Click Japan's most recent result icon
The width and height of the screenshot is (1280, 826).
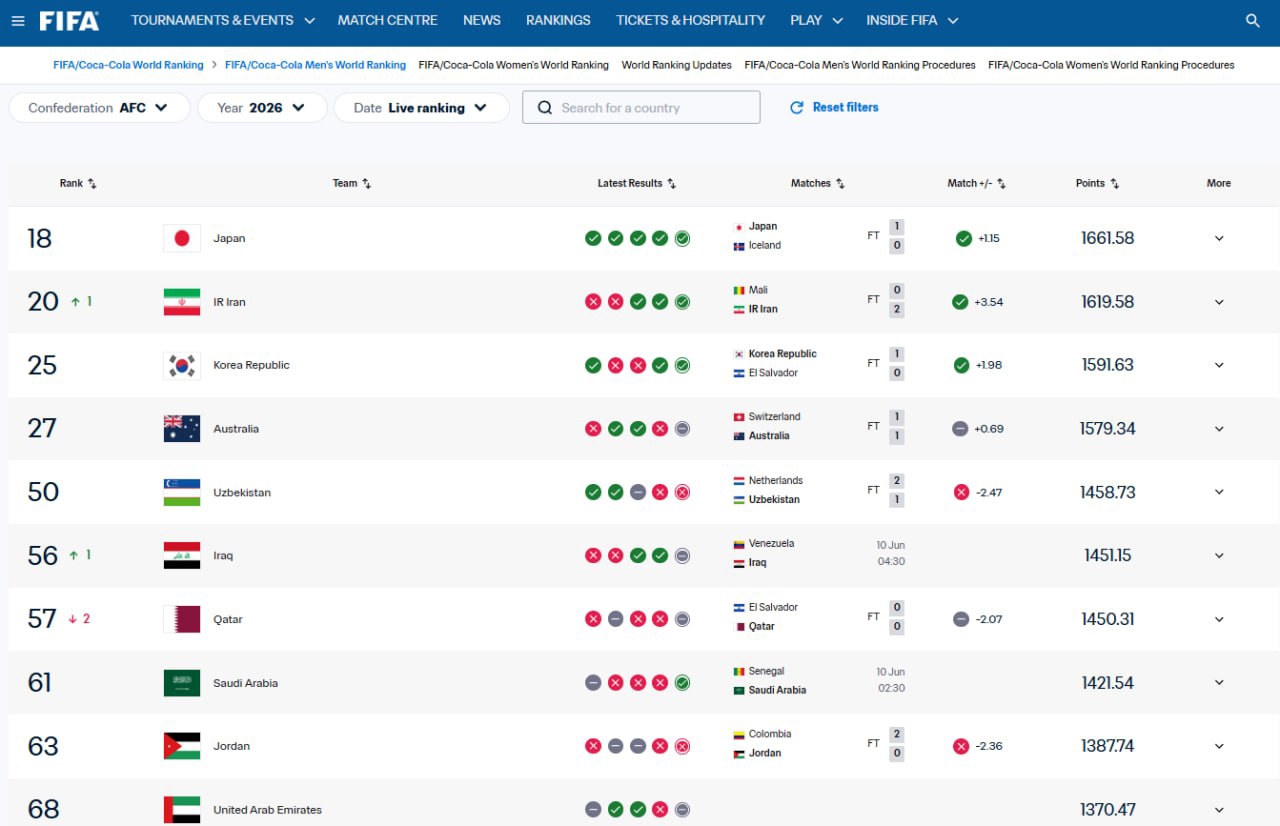click(x=682, y=238)
